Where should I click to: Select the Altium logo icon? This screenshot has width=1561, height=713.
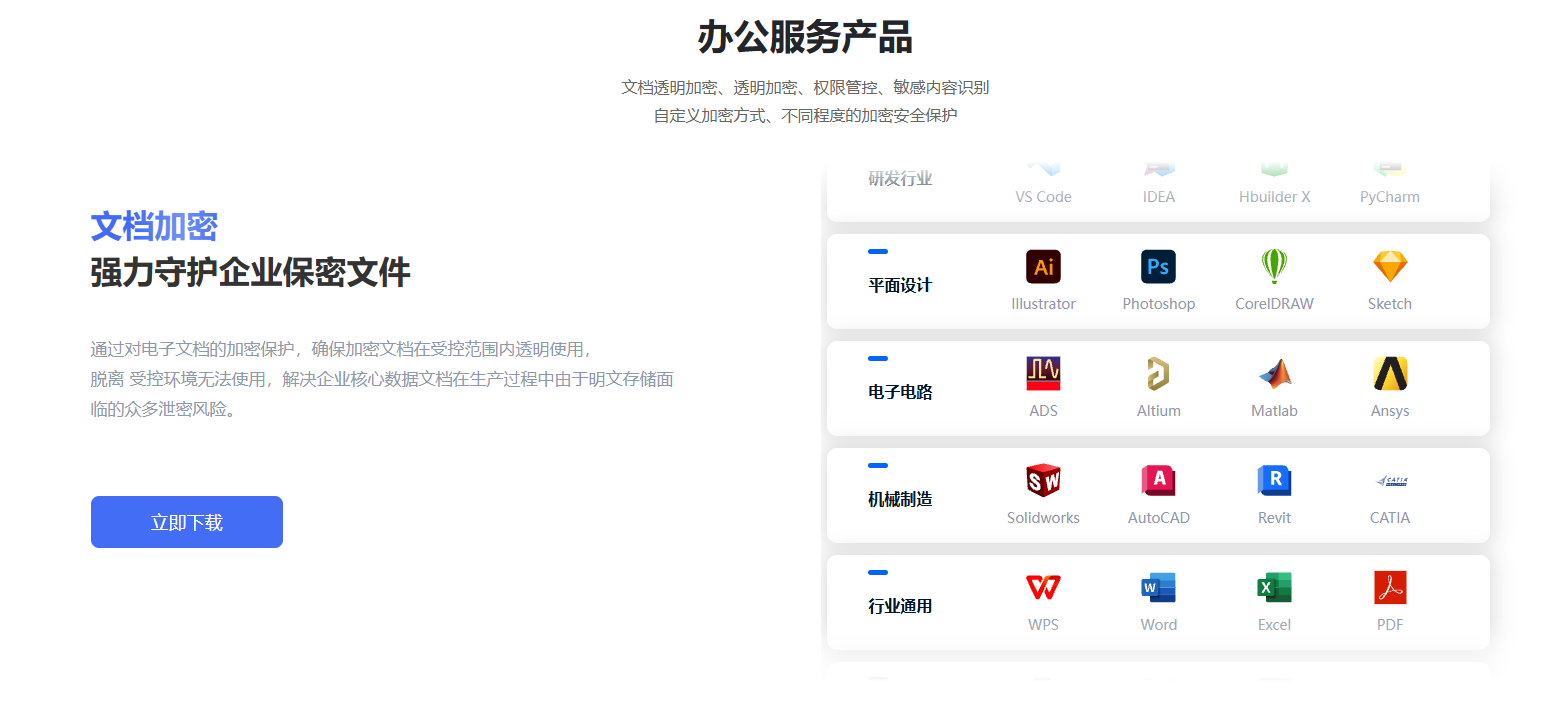(1158, 374)
